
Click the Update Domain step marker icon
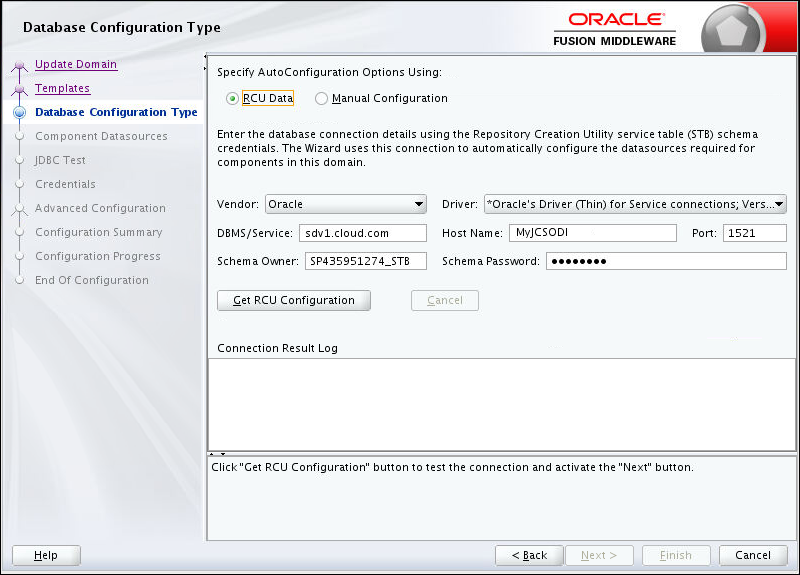[20, 65]
